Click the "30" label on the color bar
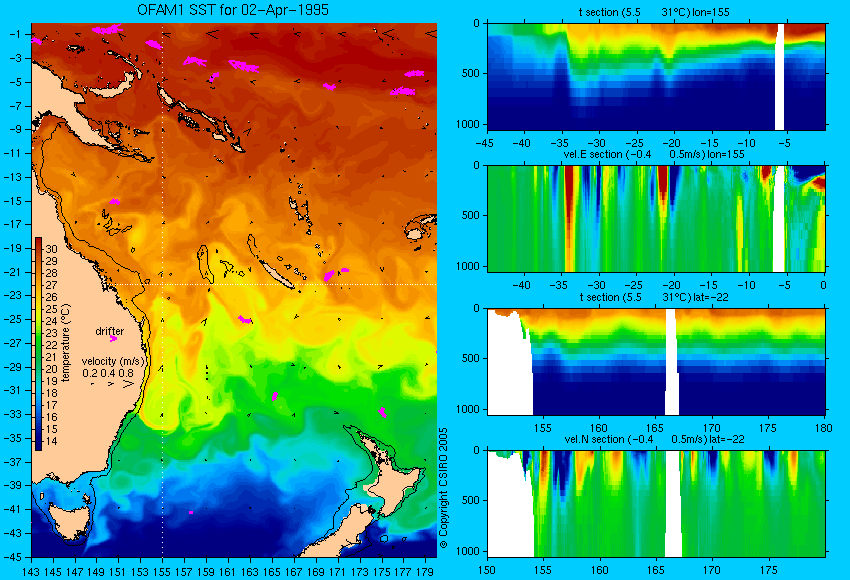 [51, 249]
